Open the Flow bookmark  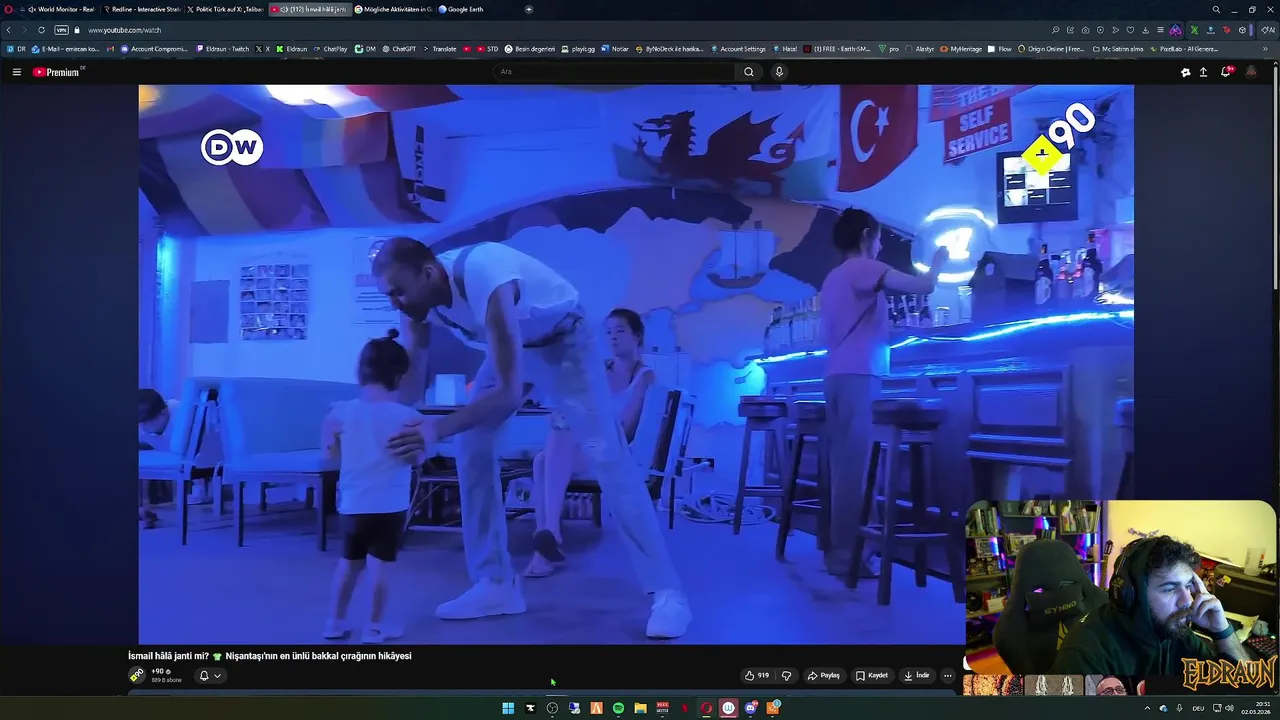(x=1000, y=48)
